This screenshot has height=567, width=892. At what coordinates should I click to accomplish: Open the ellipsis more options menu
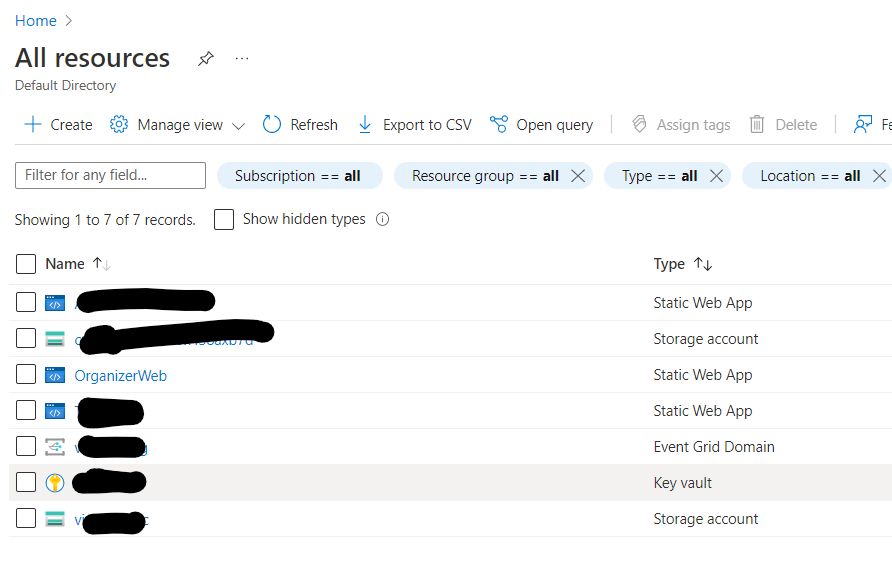tap(242, 59)
